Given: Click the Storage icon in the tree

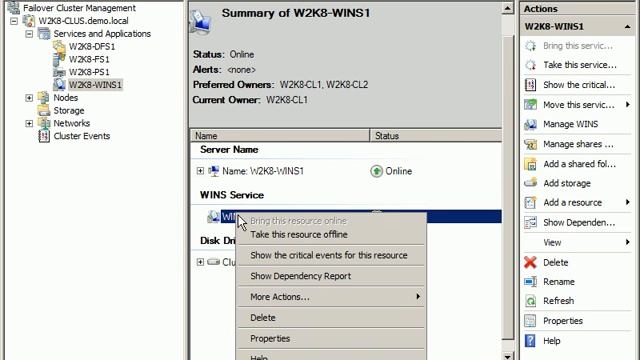Looking at the screenshot, I should pos(44,111).
